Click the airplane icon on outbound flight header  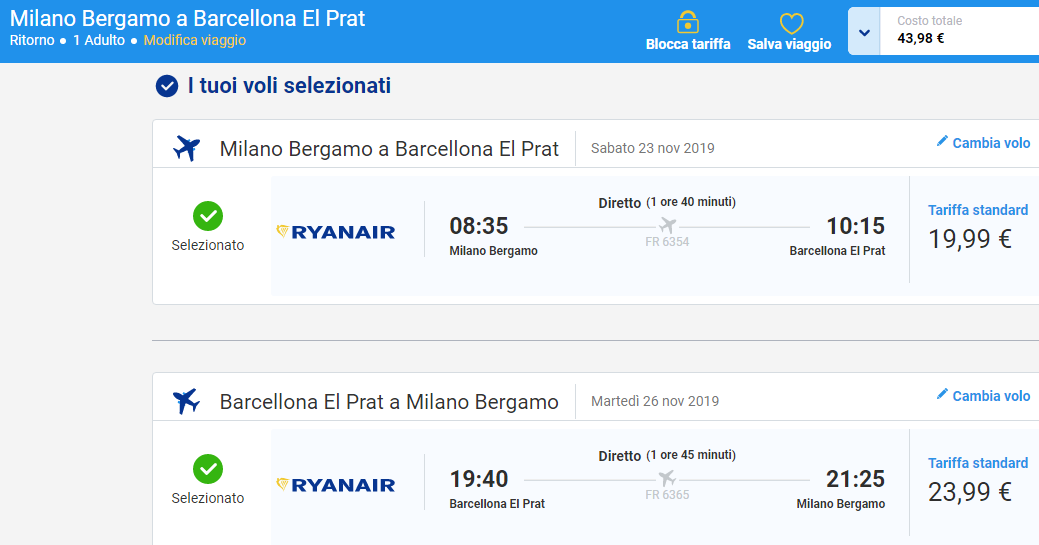[x=187, y=149]
